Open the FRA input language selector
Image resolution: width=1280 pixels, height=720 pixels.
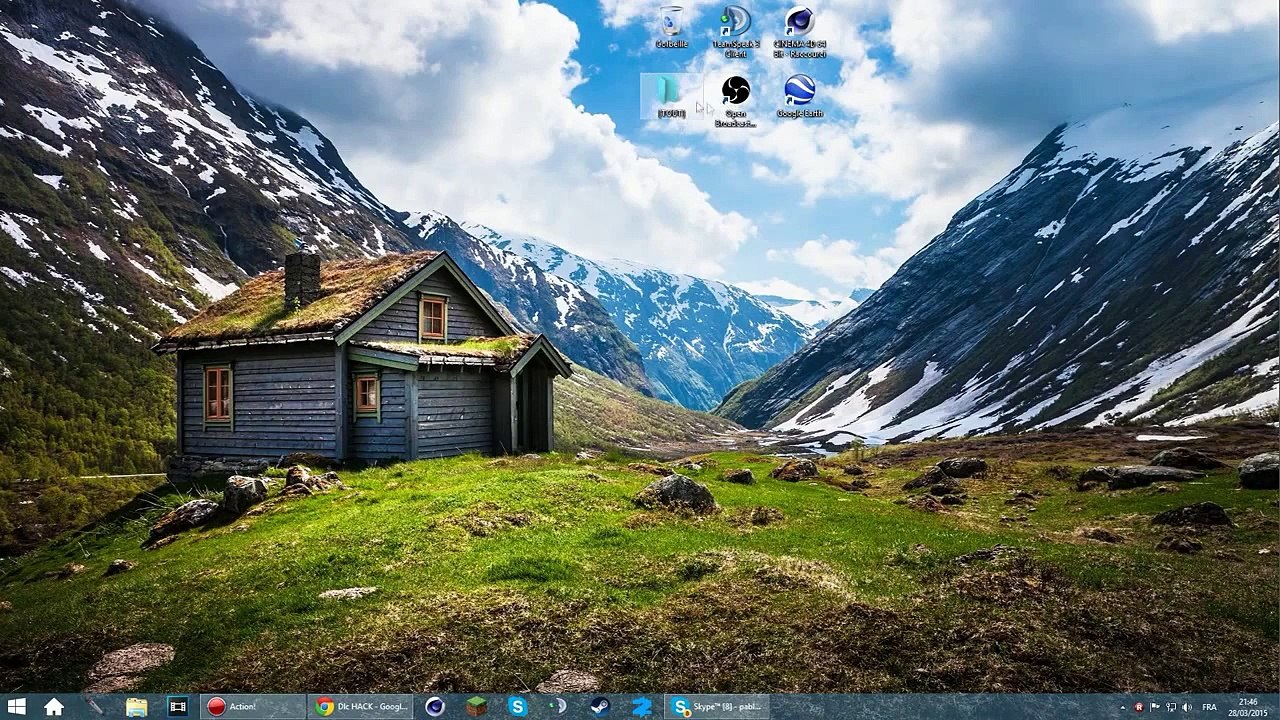tap(1209, 707)
